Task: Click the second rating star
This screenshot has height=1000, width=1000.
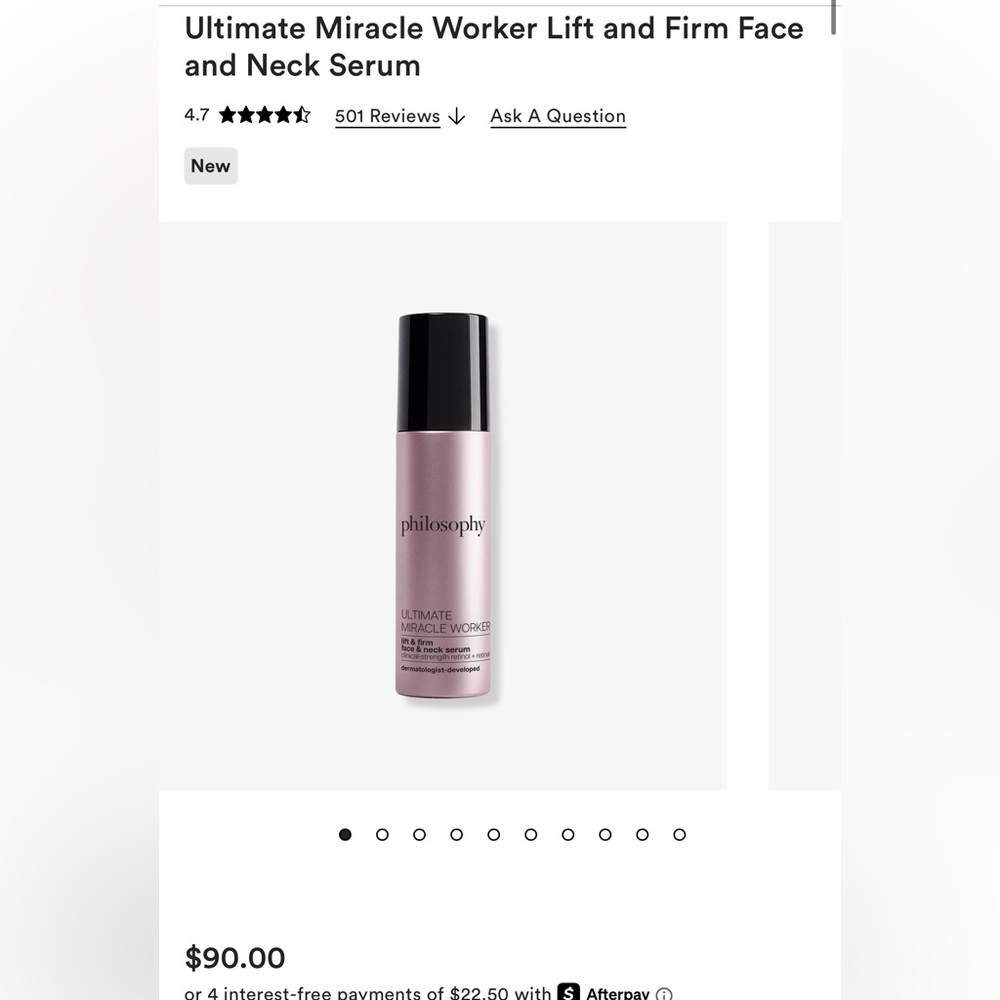Action: (245, 114)
